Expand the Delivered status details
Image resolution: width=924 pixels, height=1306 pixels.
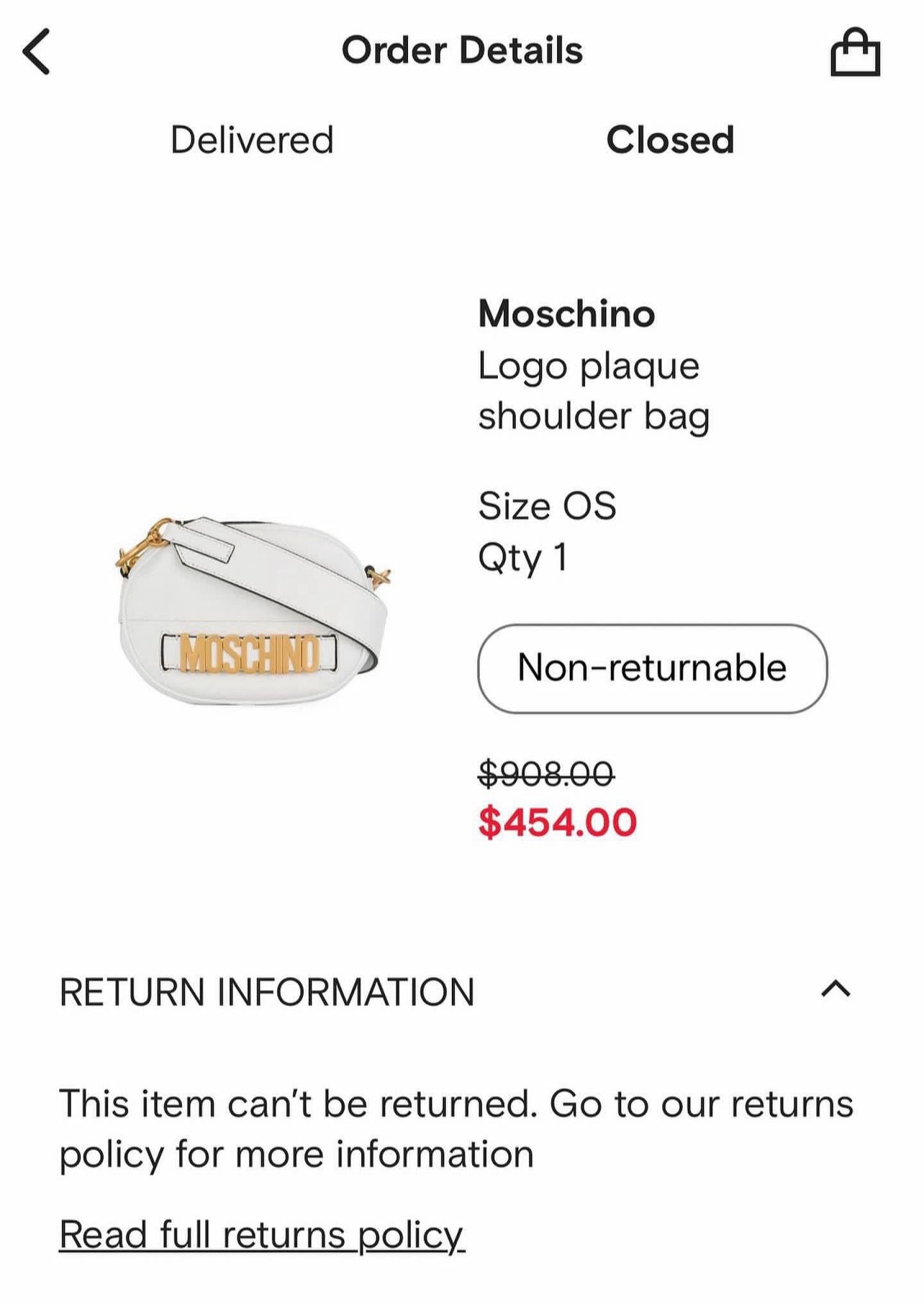point(252,140)
